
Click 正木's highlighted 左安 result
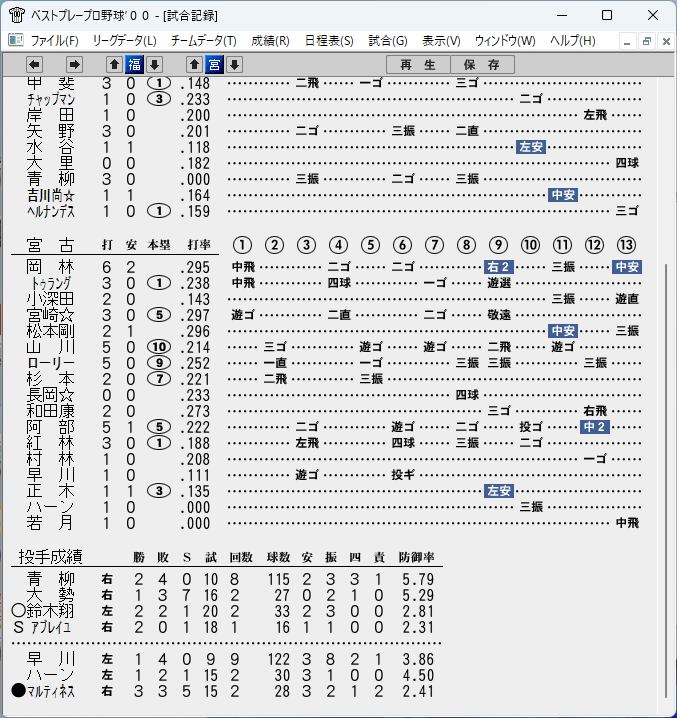(x=499, y=491)
